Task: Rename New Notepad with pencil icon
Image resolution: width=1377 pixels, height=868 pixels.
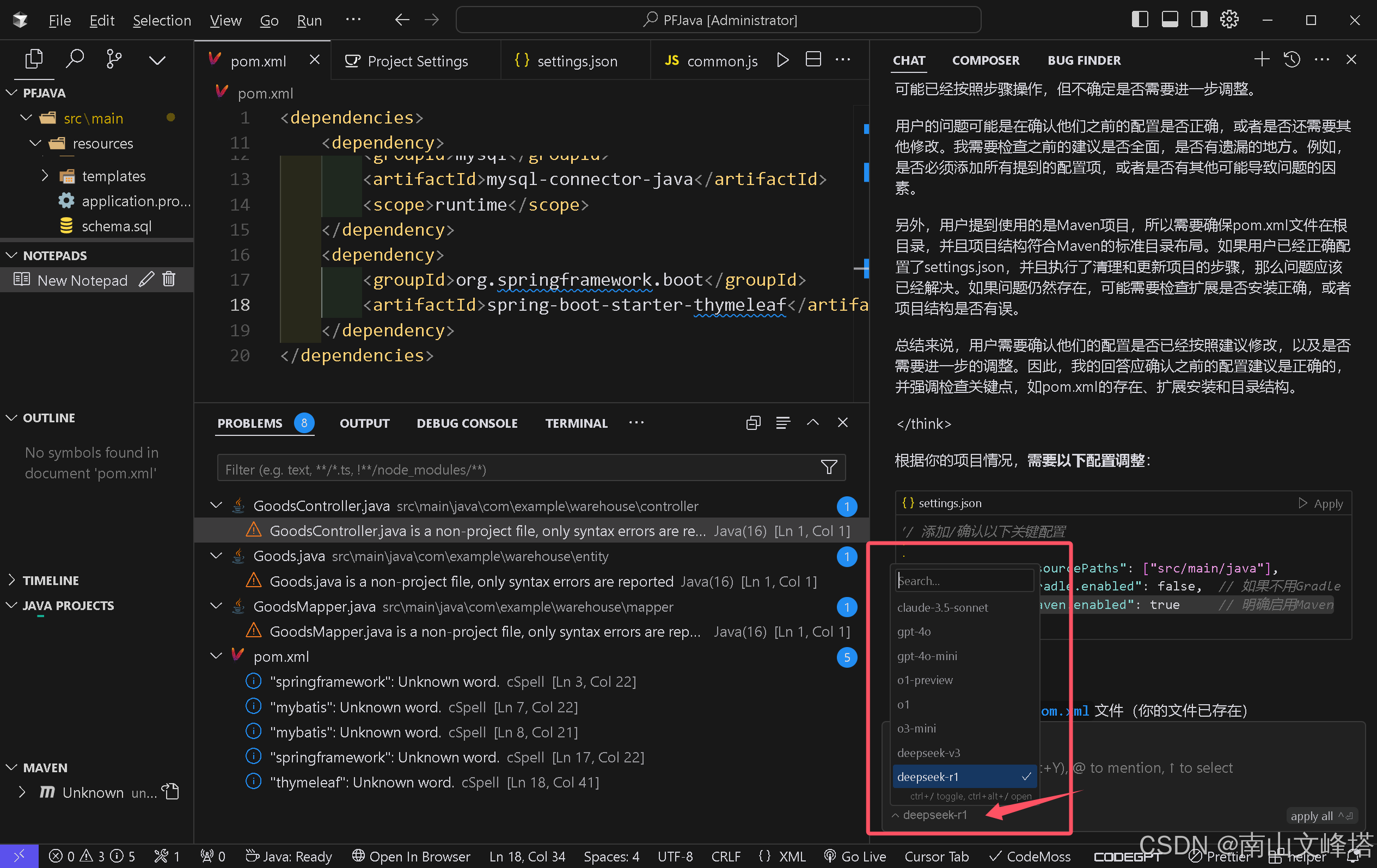Action: point(146,279)
